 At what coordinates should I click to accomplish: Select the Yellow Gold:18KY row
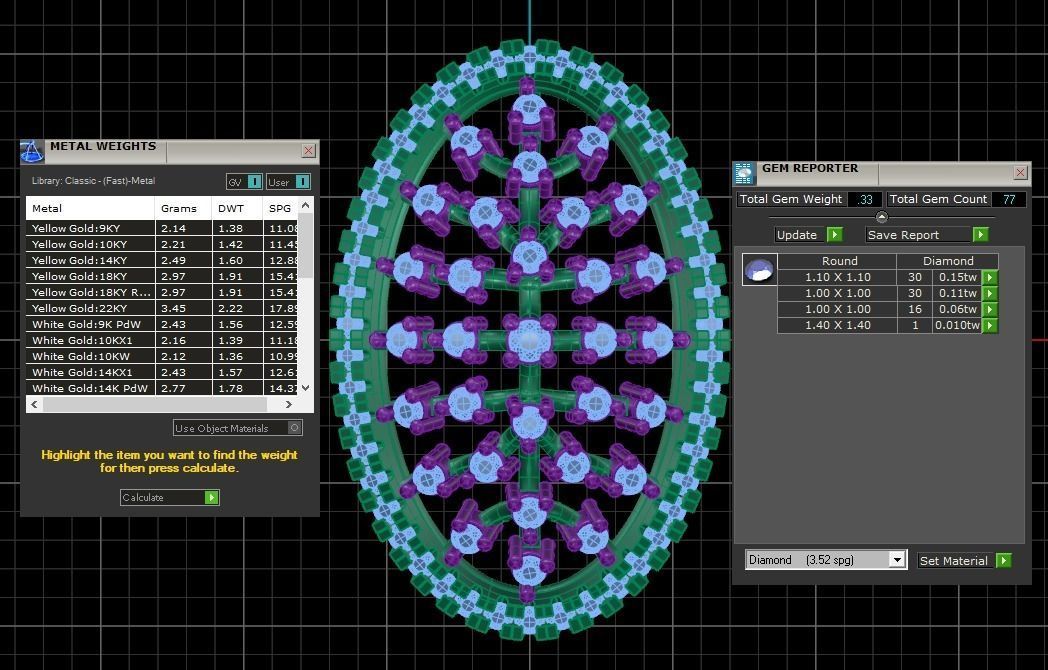[x=162, y=276]
